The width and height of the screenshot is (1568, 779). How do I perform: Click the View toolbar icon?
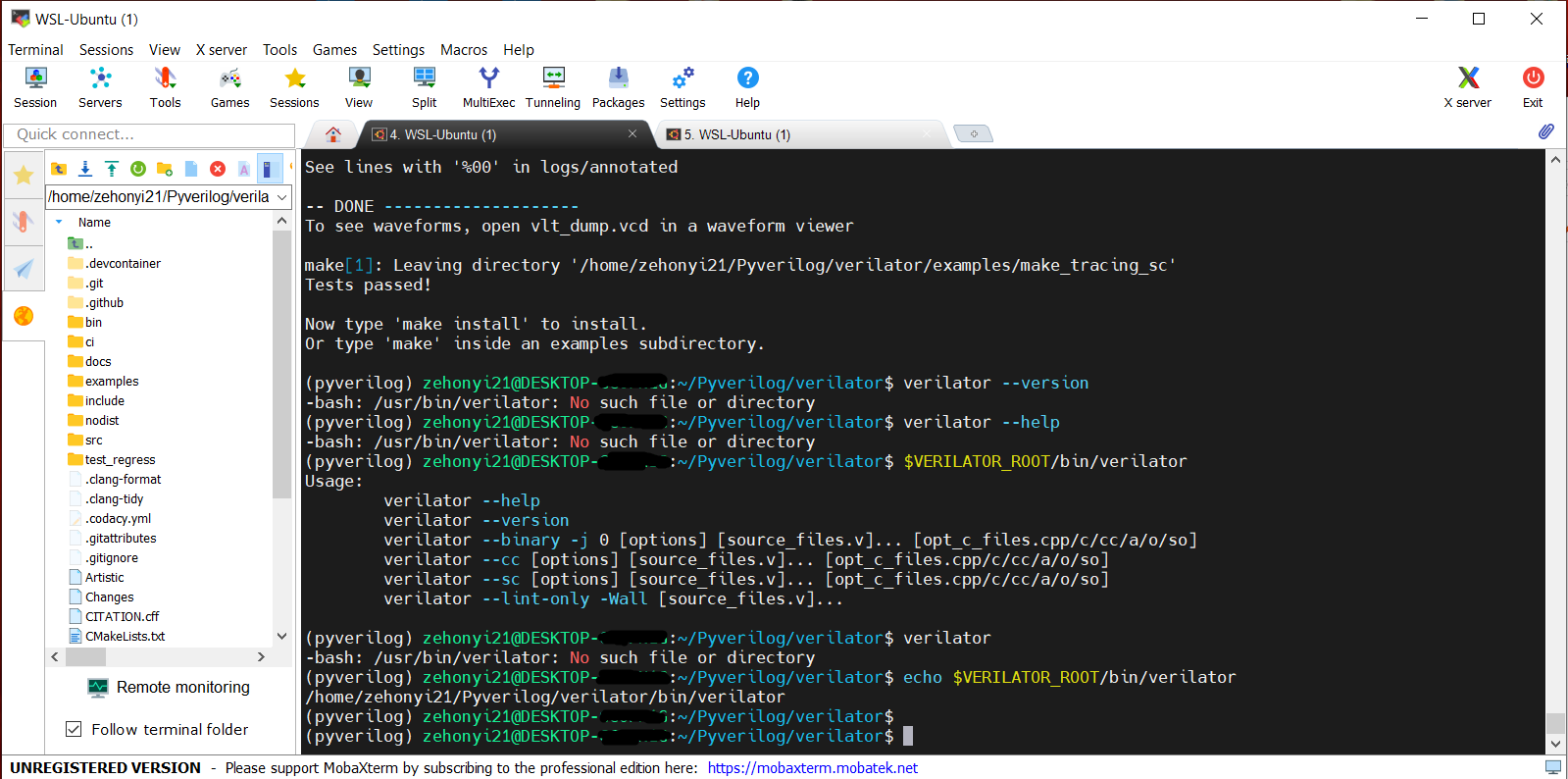[359, 86]
